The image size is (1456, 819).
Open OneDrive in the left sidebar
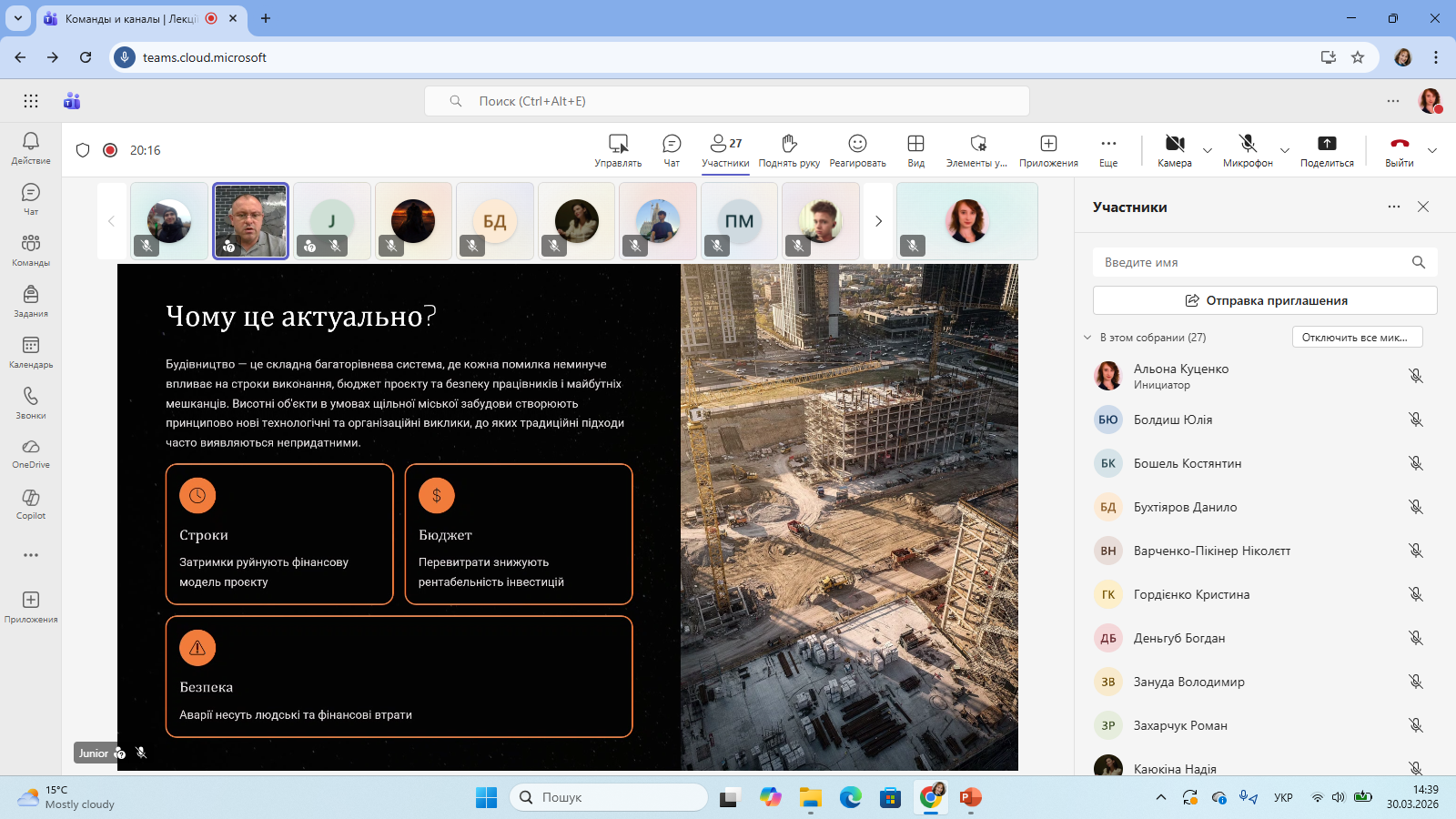pyautogui.click(x=31, y=448)
